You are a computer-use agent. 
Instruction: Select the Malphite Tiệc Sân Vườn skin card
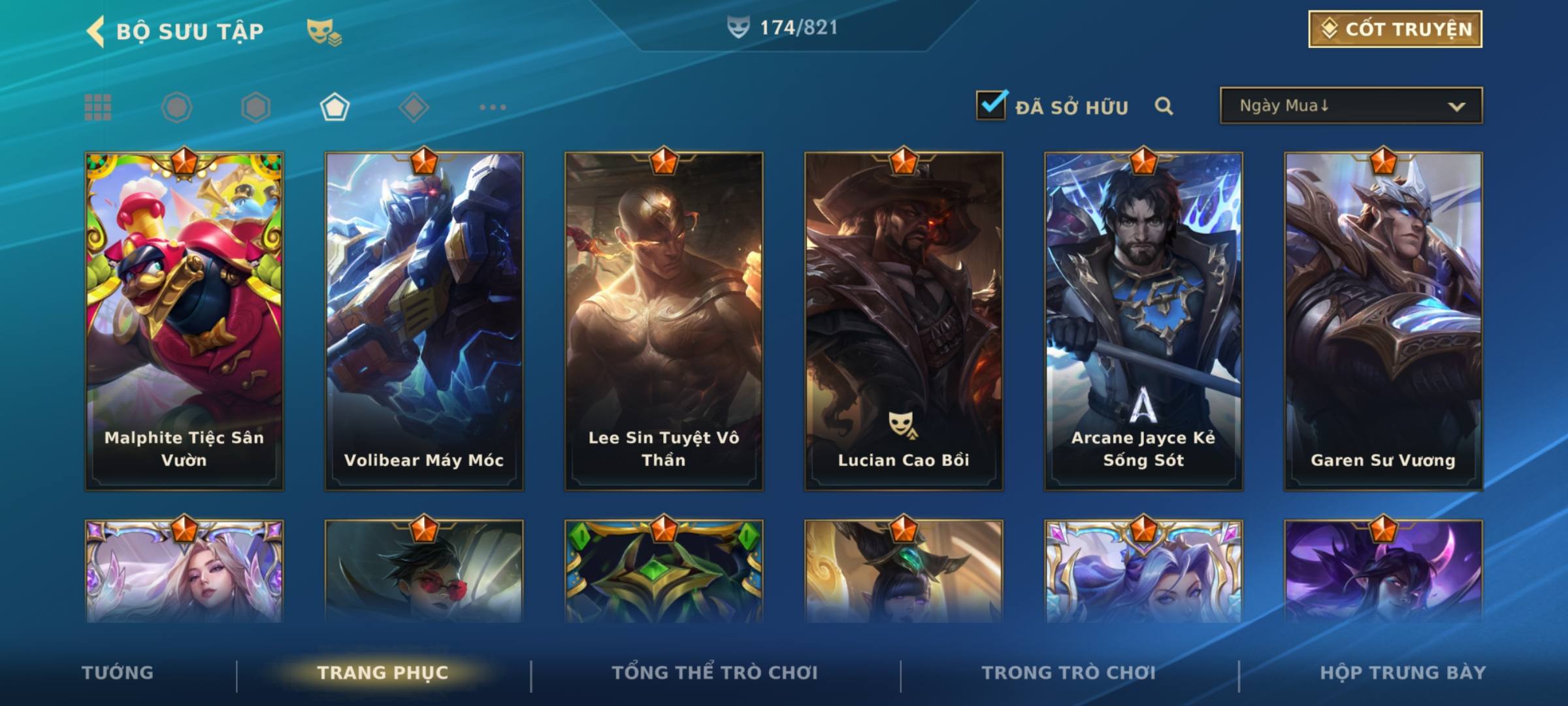click(x=184, y=321)
